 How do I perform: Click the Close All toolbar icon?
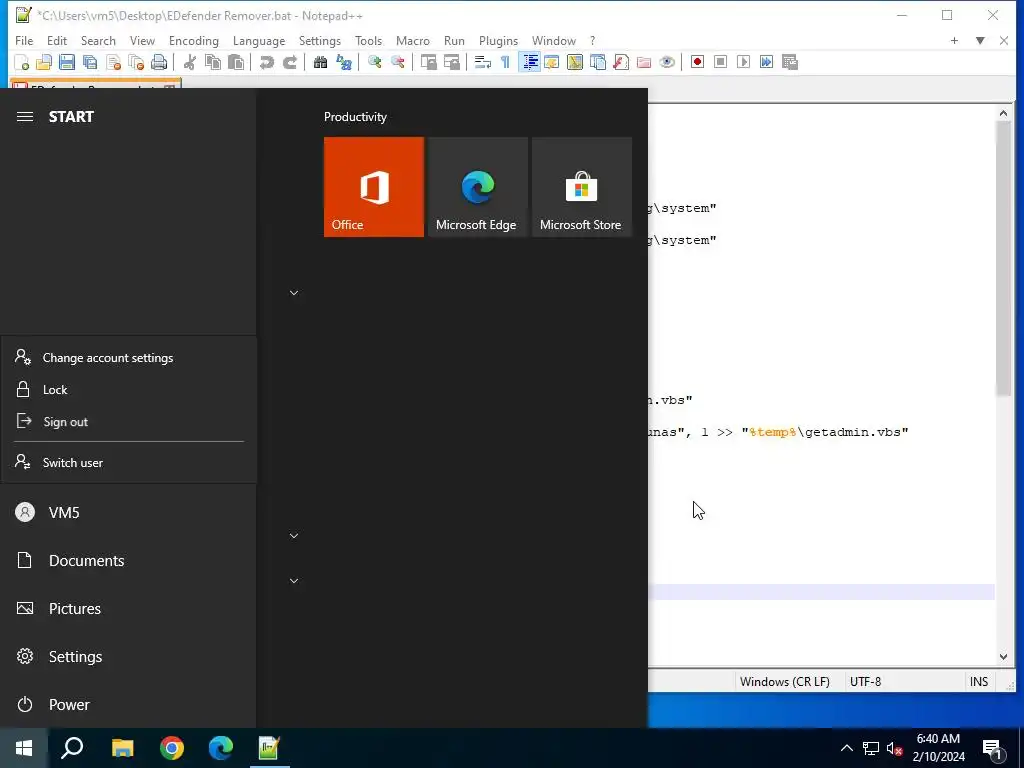136,62
